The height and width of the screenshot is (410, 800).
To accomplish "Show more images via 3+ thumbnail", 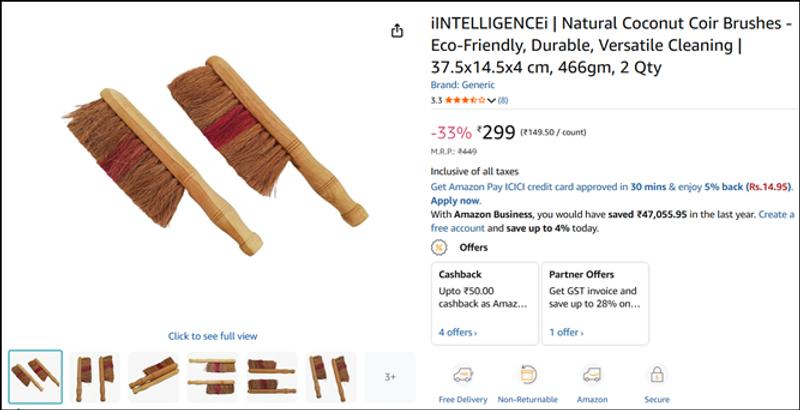I will (x=390, y=377).
